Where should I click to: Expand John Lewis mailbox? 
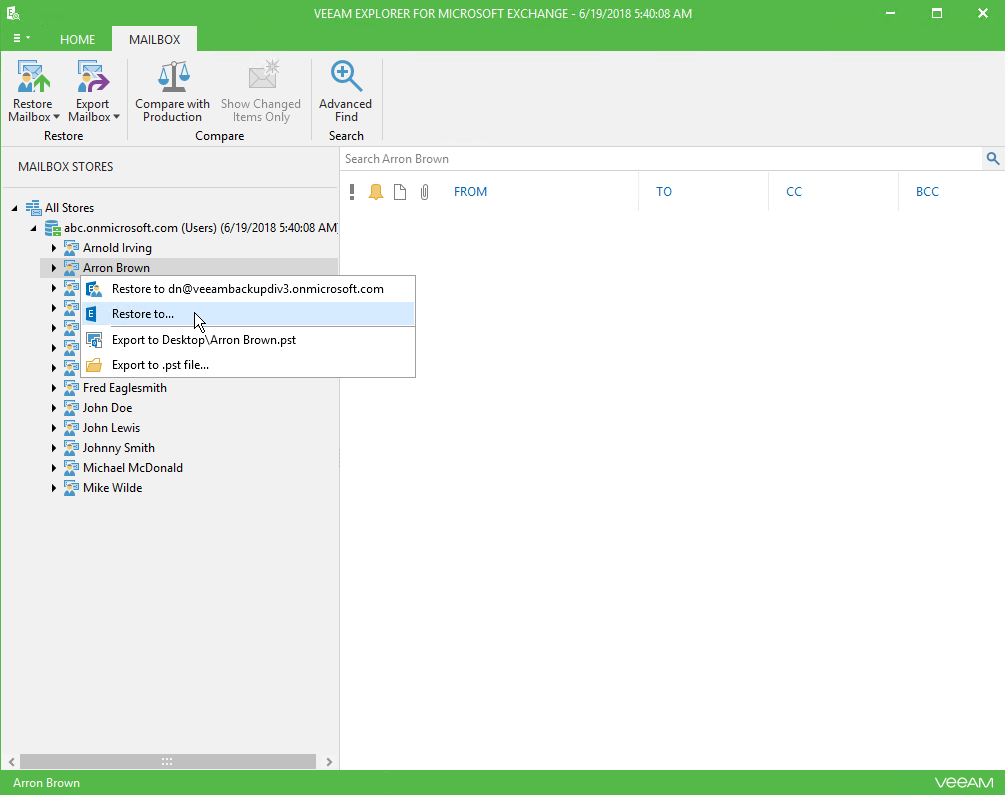tap(54, 428)
